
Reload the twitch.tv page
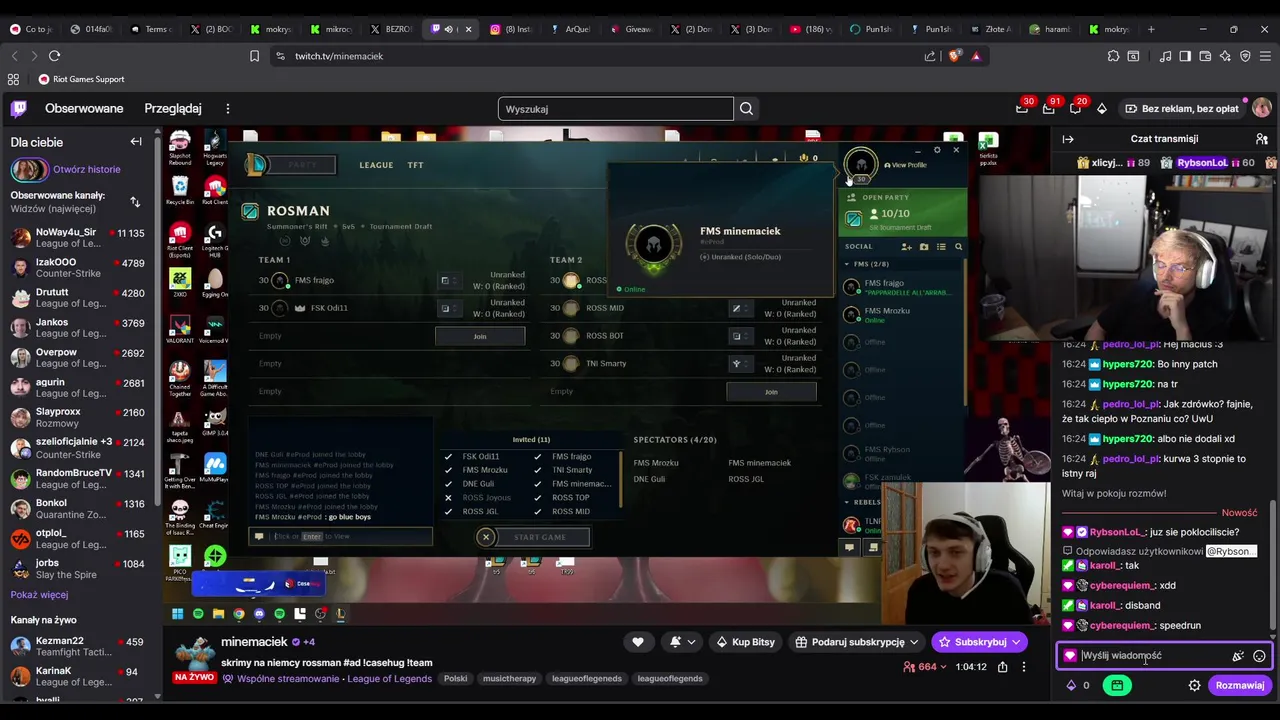[x=54, y=56]
